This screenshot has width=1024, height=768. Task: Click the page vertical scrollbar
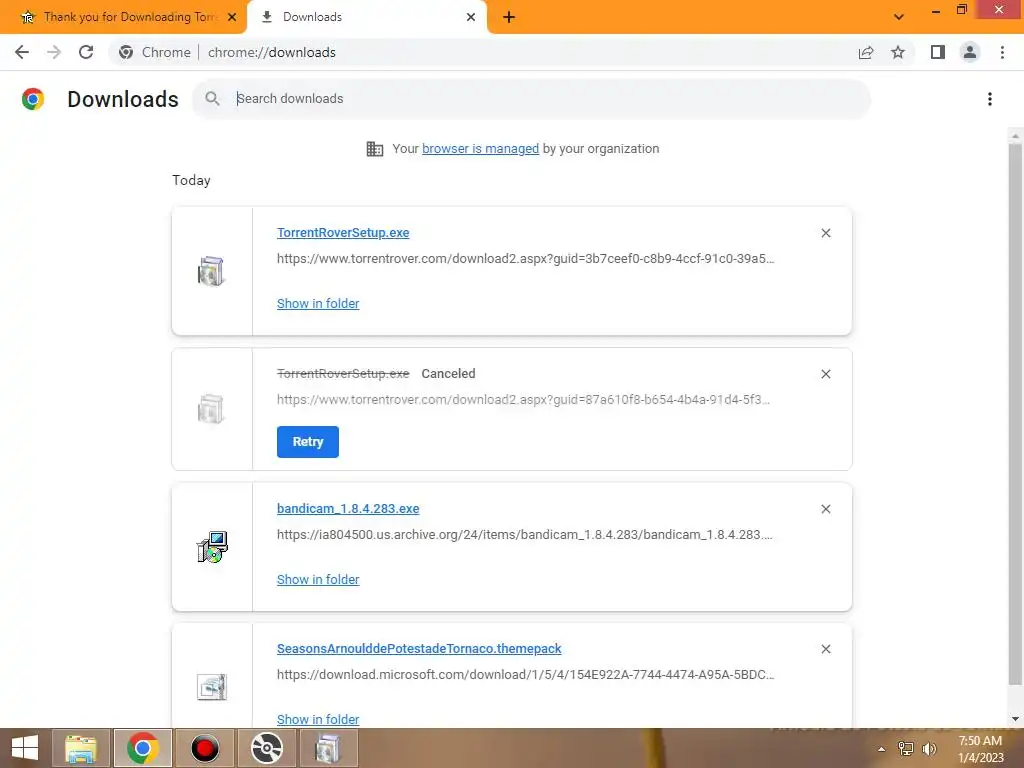1015,414
